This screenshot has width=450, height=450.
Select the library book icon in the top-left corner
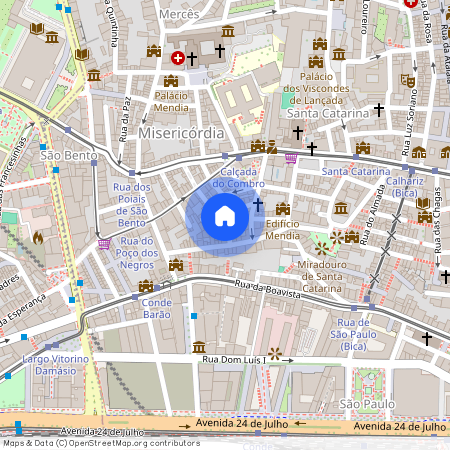(37, 28)
